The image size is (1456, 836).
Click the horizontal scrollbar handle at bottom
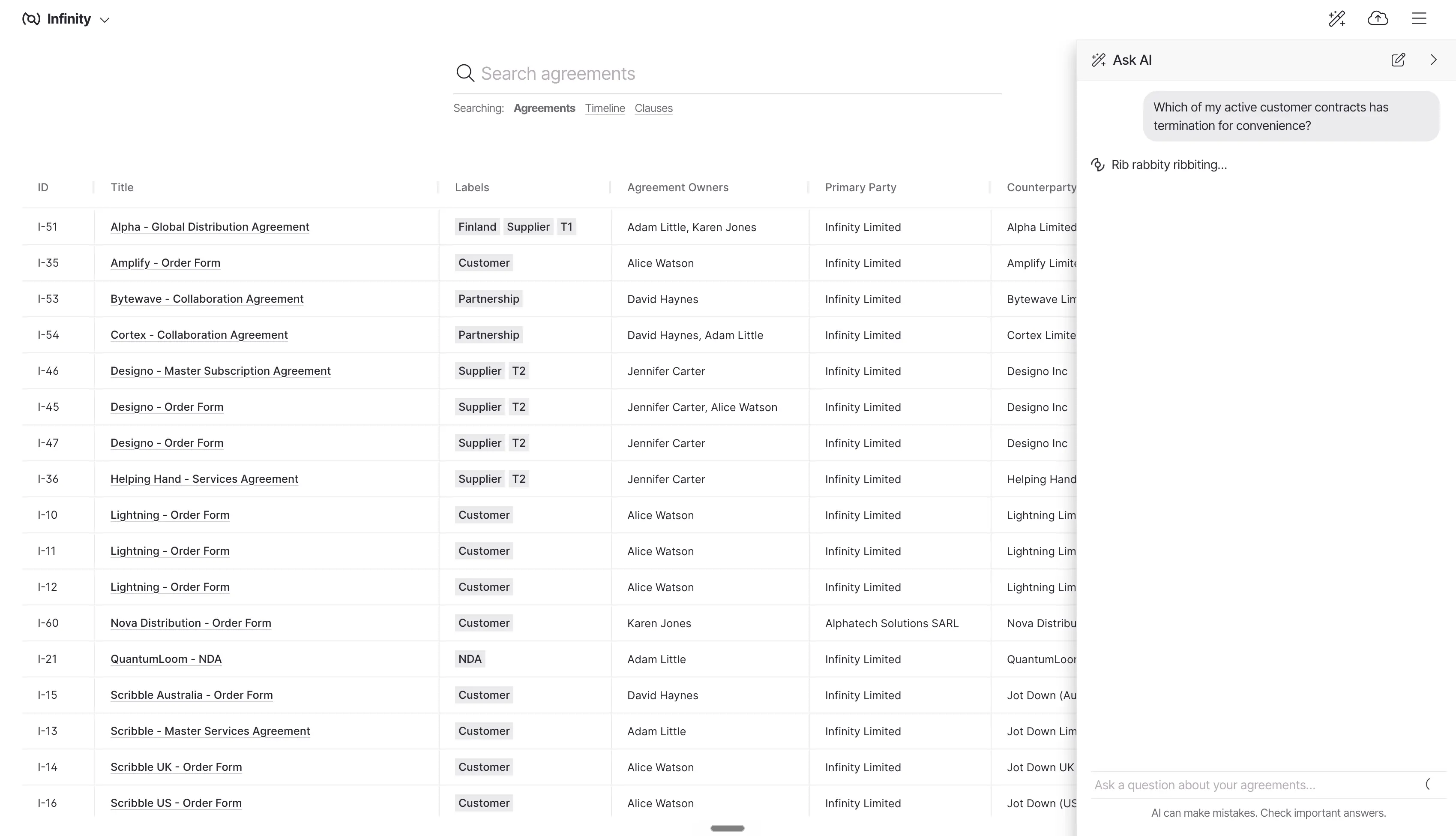[728, 828]
